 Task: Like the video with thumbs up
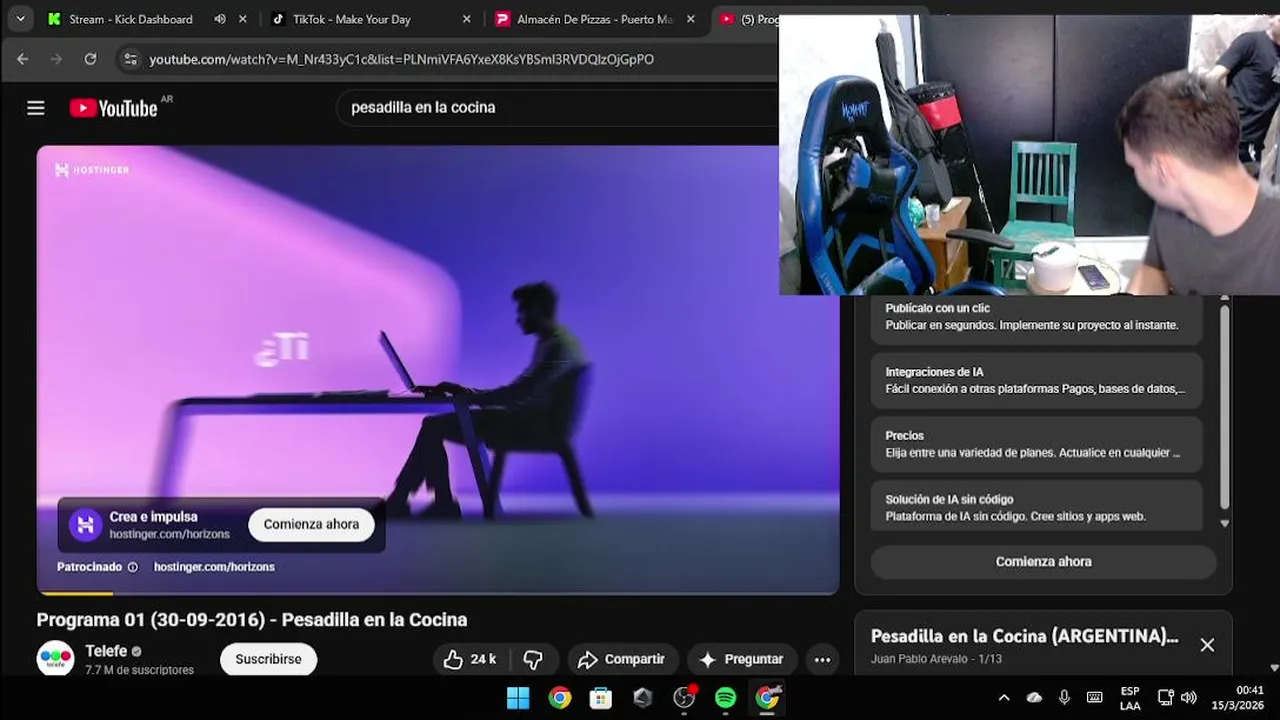pos(469,659)
